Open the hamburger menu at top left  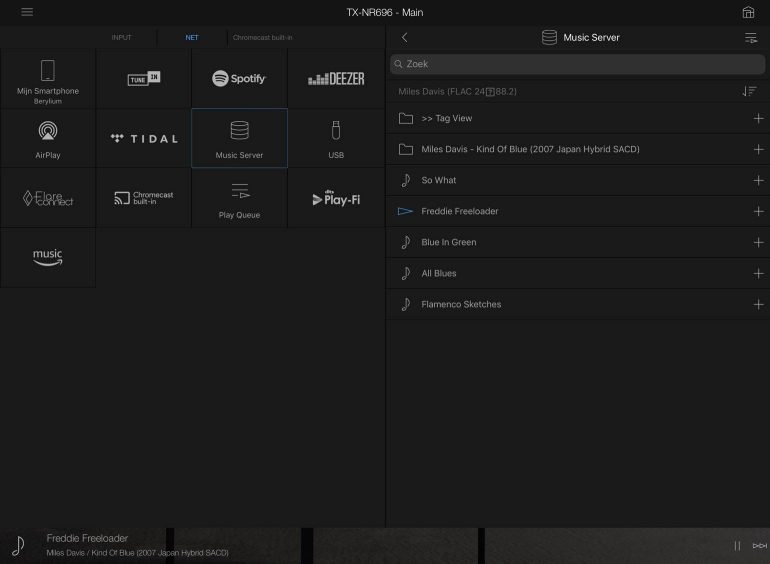pos(27,12)
